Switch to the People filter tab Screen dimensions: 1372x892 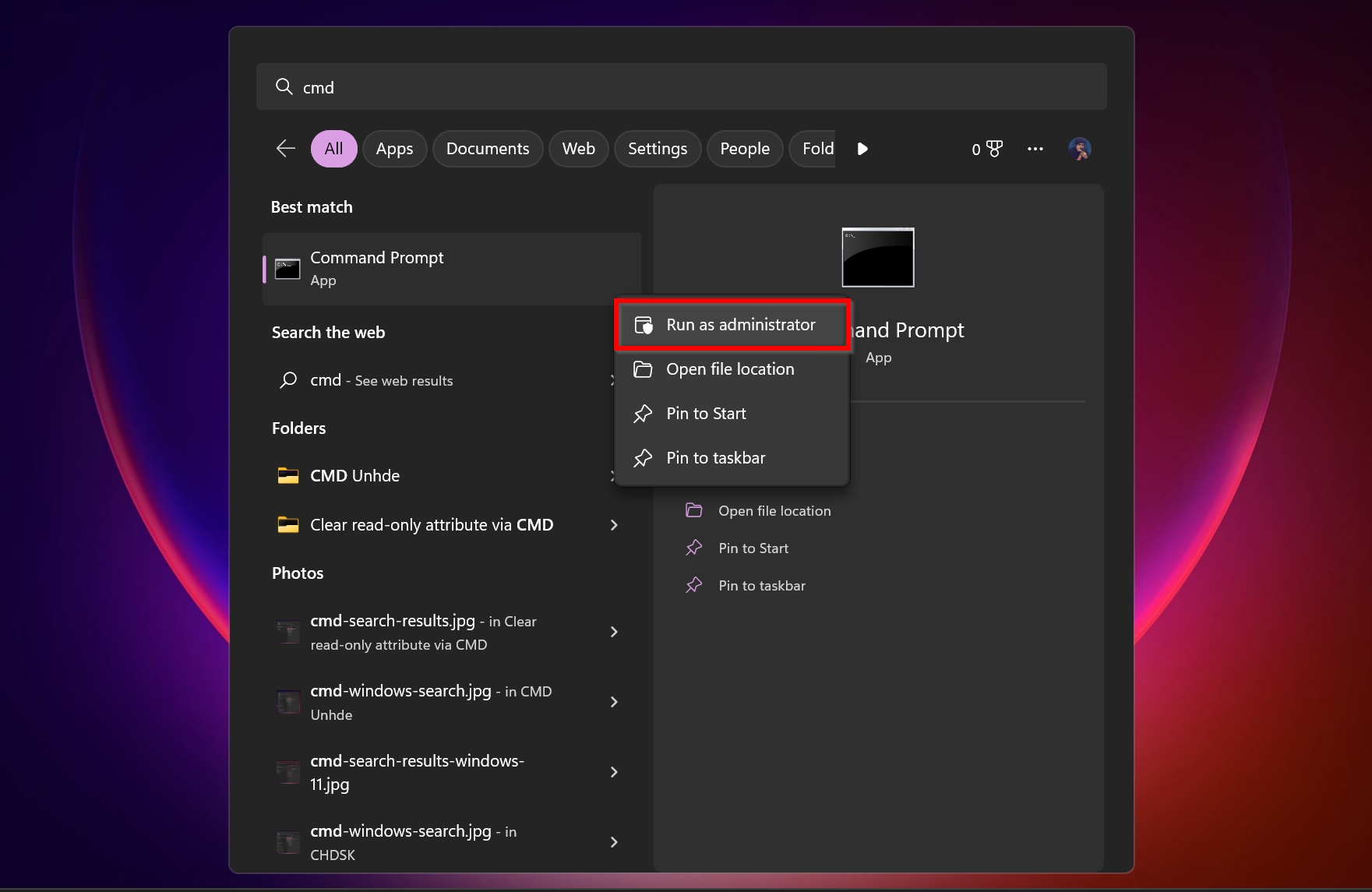pos(745,148)
